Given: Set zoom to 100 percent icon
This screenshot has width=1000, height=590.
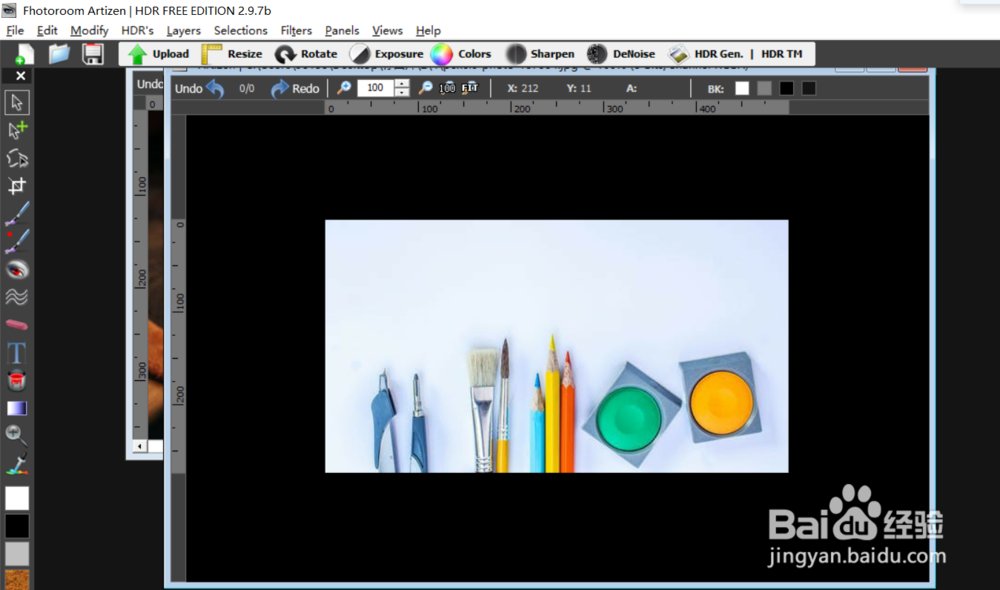Looking at the screenshot, I should (x=447, y=88).
